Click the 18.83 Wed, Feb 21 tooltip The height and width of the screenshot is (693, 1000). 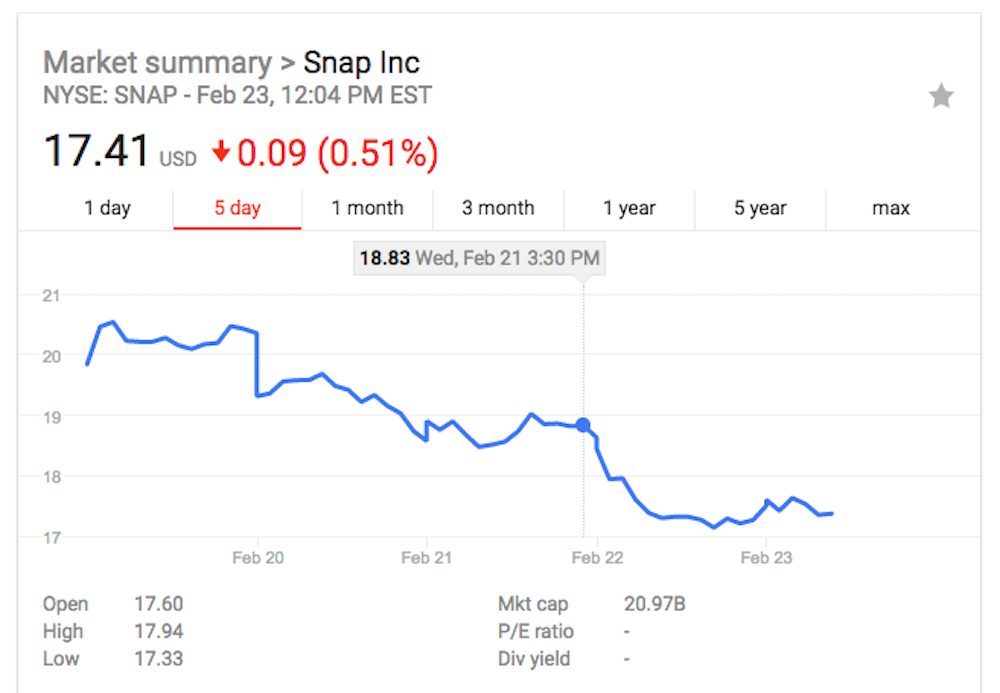click(x=479, y=258)
